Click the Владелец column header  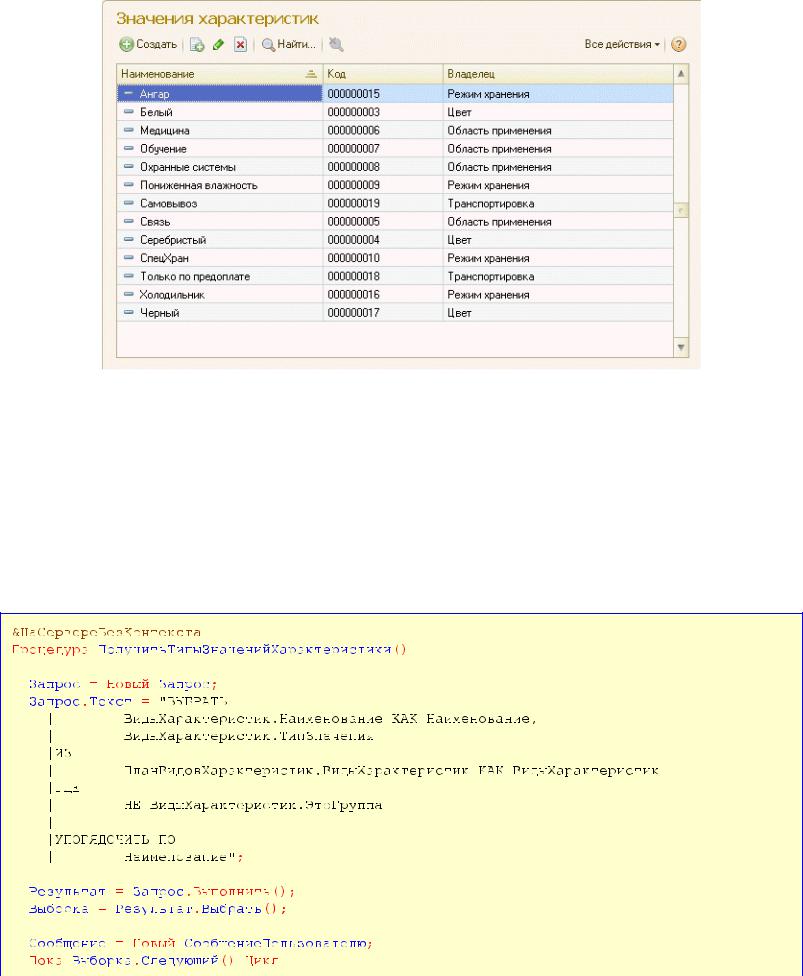pos(558,74)
